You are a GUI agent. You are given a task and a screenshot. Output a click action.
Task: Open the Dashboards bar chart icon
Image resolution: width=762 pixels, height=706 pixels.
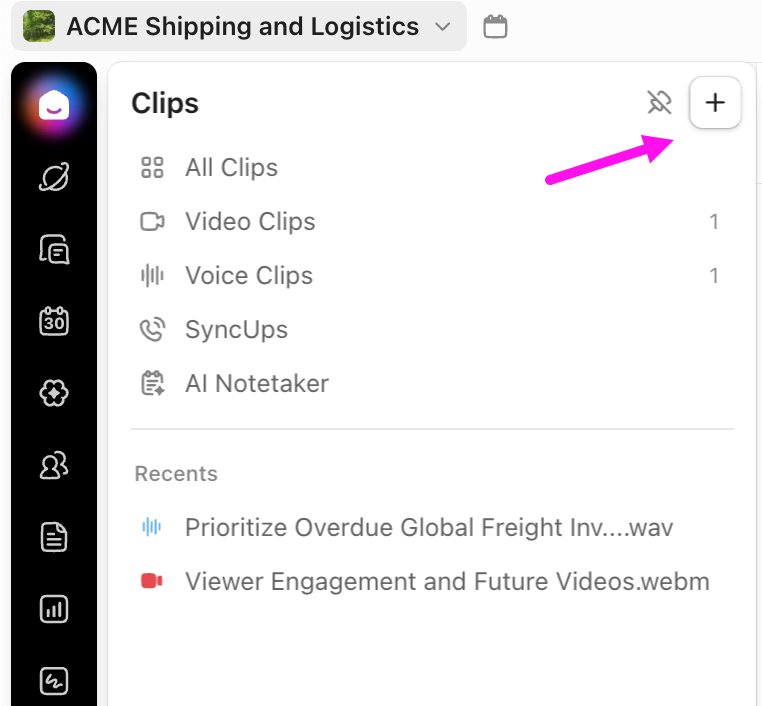pos(54,609)
